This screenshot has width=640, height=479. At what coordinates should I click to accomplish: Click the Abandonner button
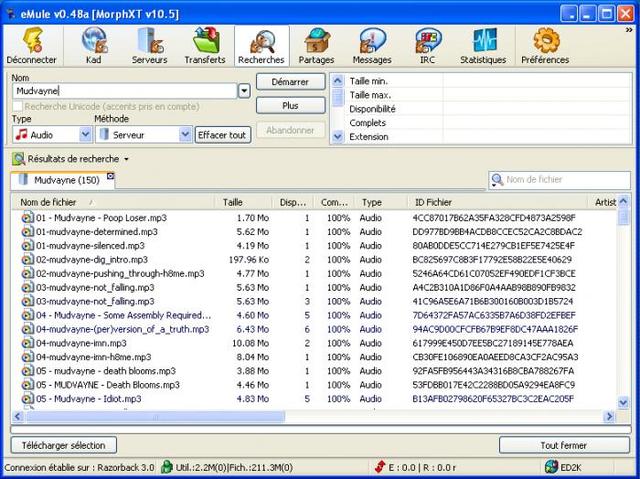coord(290,130)
